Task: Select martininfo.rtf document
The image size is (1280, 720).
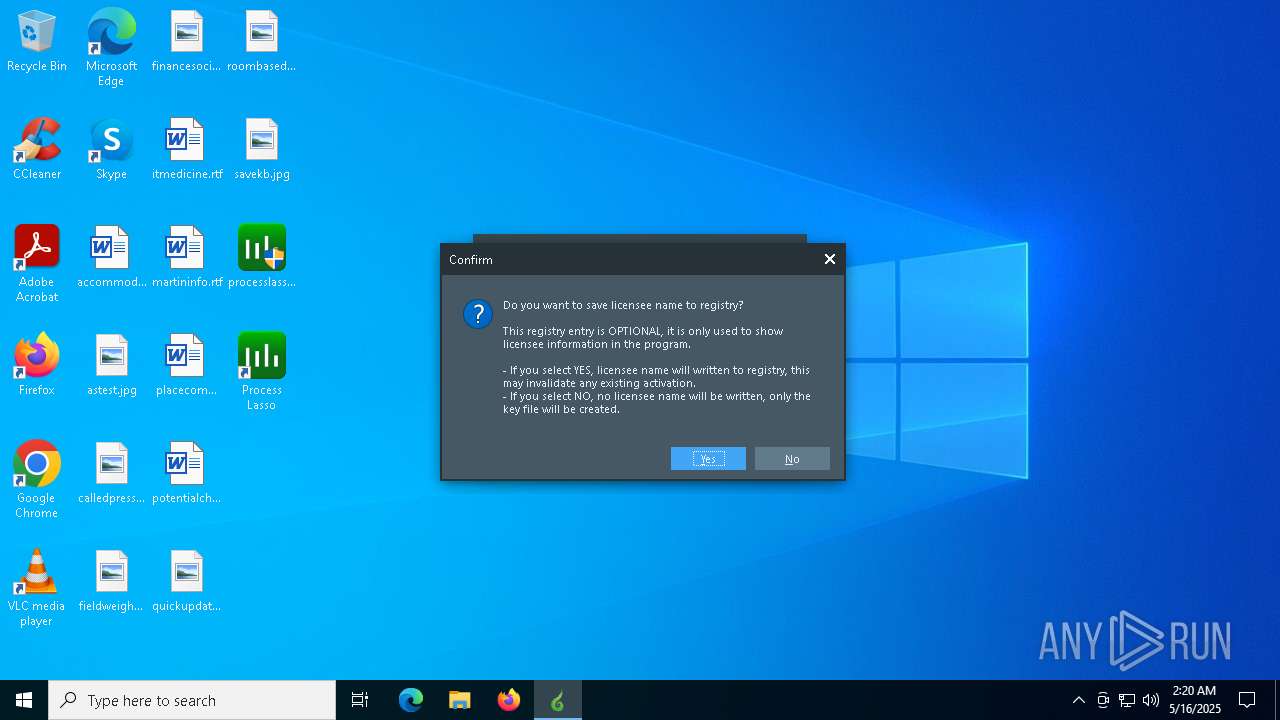Action: (186, 258)
